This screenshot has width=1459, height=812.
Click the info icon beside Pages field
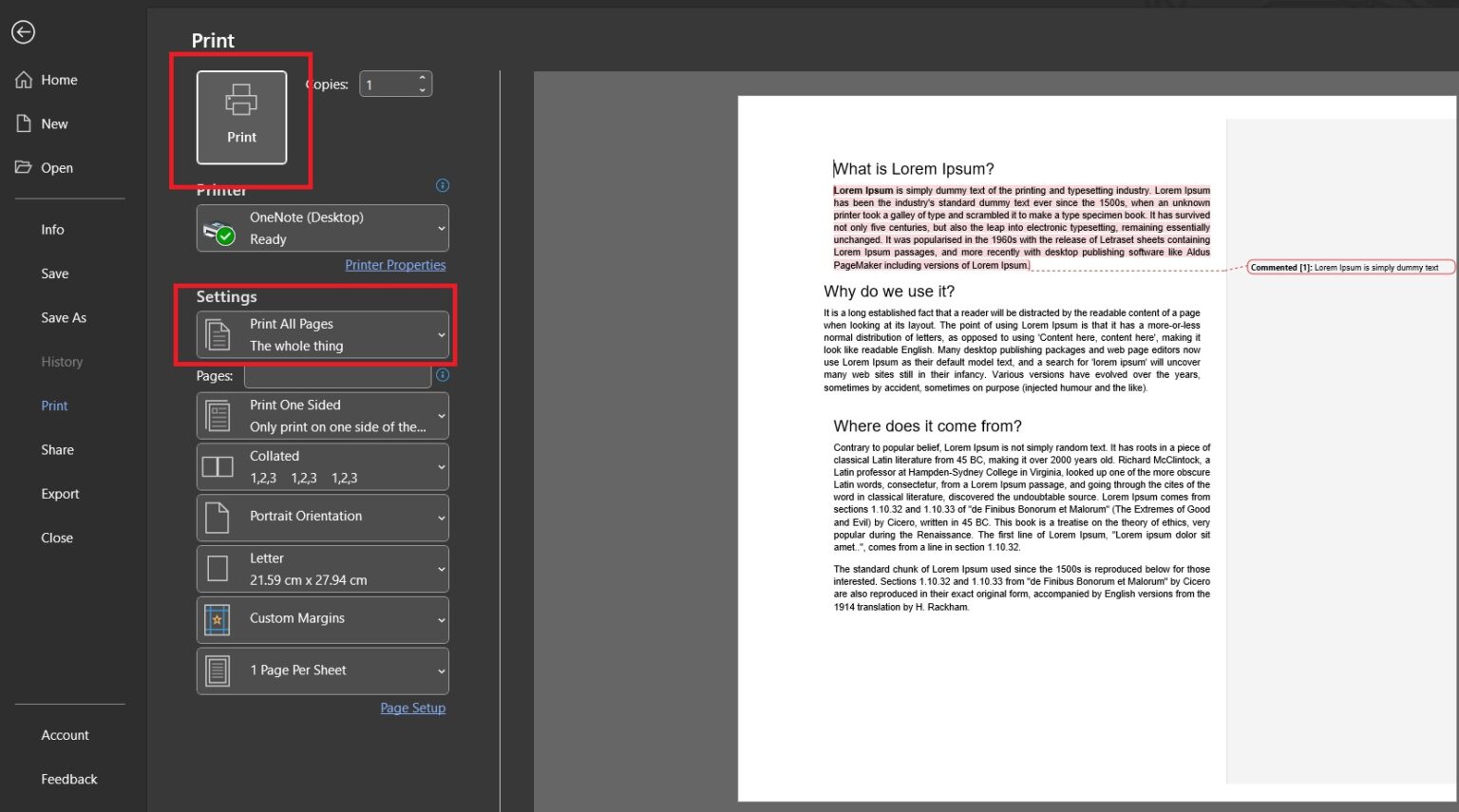coord(442,375)
